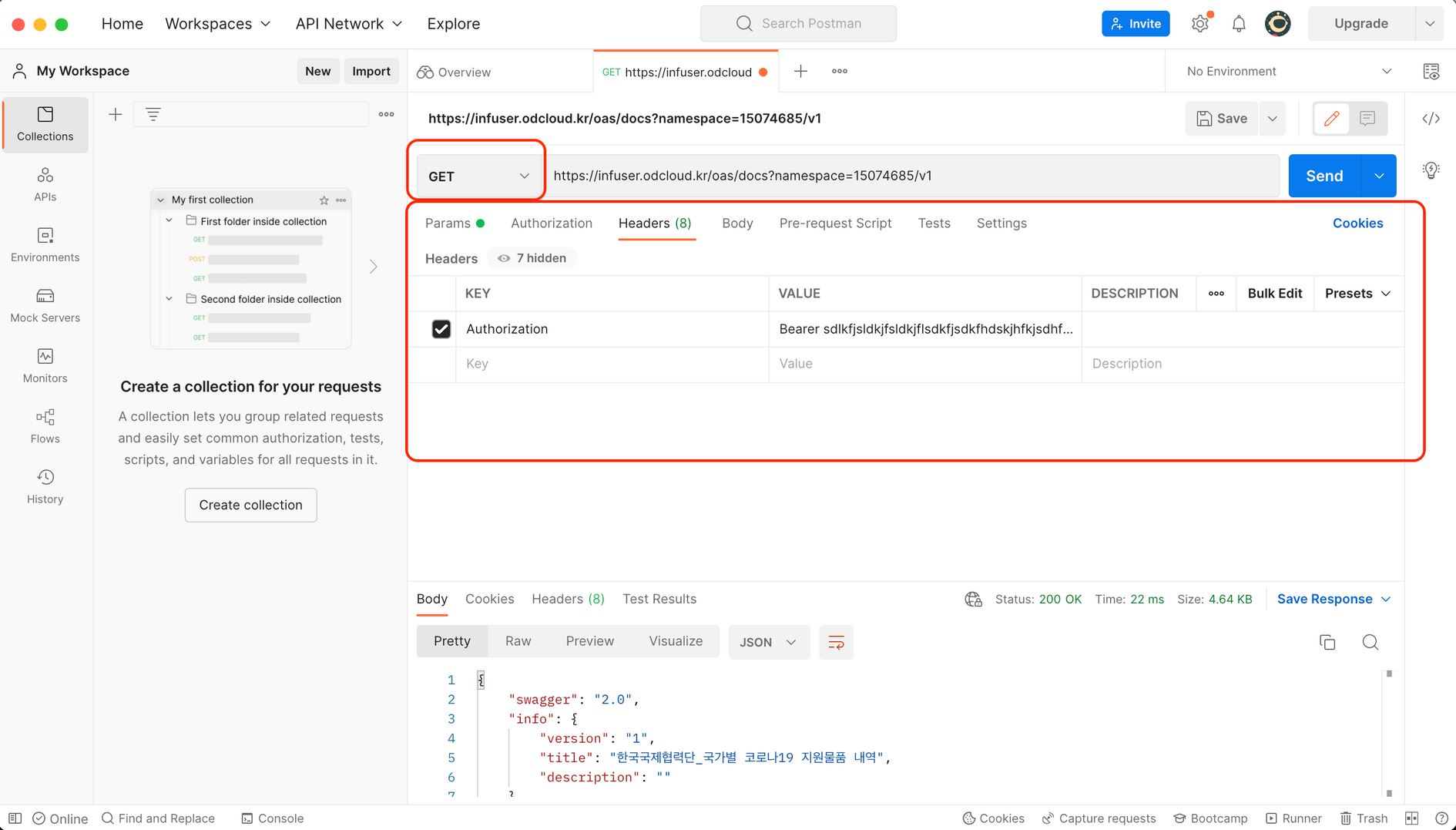This screenshot has width=1456, height=830.
Task: Open the Monitors sidebar panel
Action: (x=45, y=366)
